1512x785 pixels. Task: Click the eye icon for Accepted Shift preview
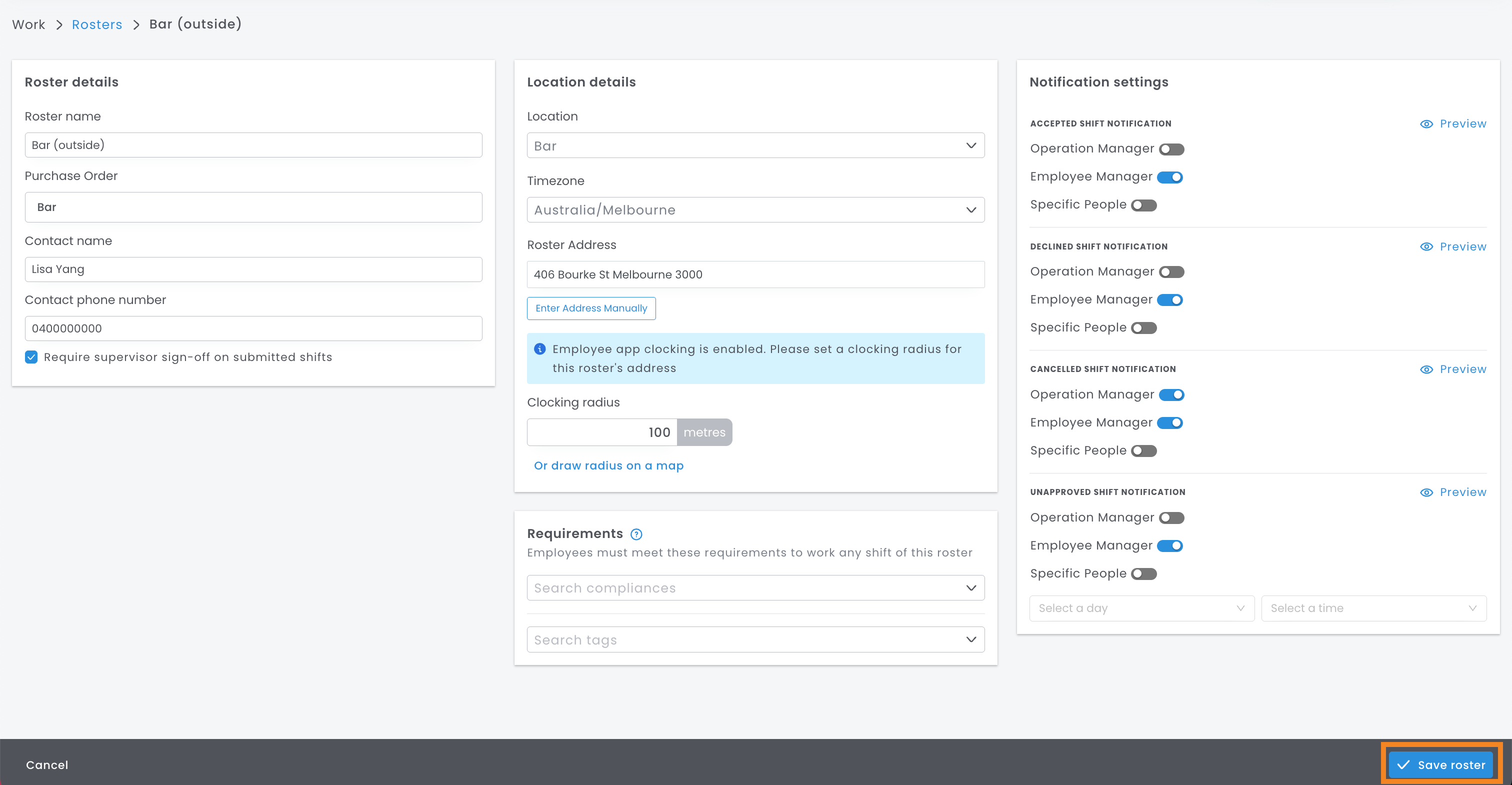coord(1426,124)
